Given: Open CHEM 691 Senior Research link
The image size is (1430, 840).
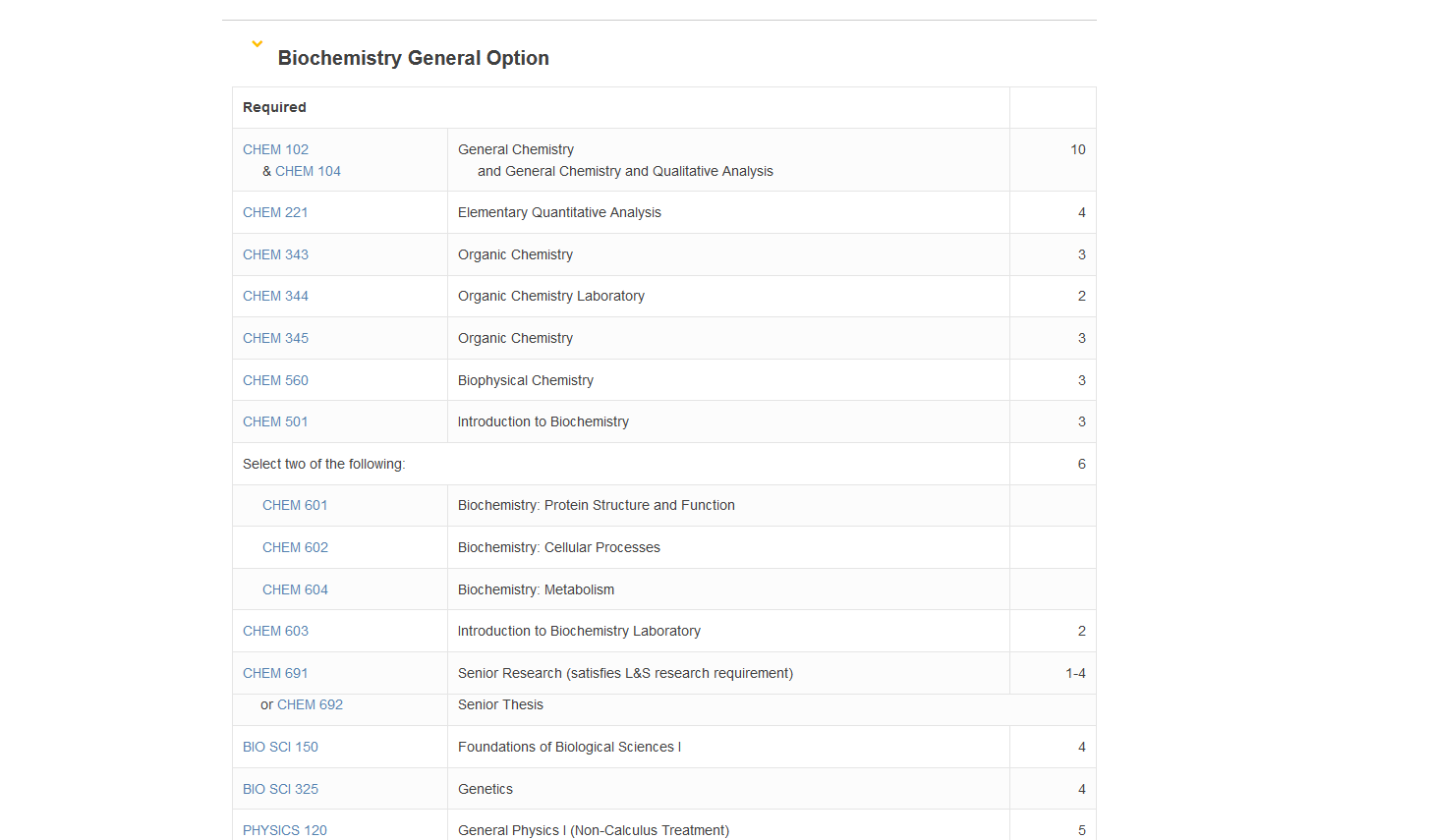Looking at the screenshot, I should (x=275, y=673).
